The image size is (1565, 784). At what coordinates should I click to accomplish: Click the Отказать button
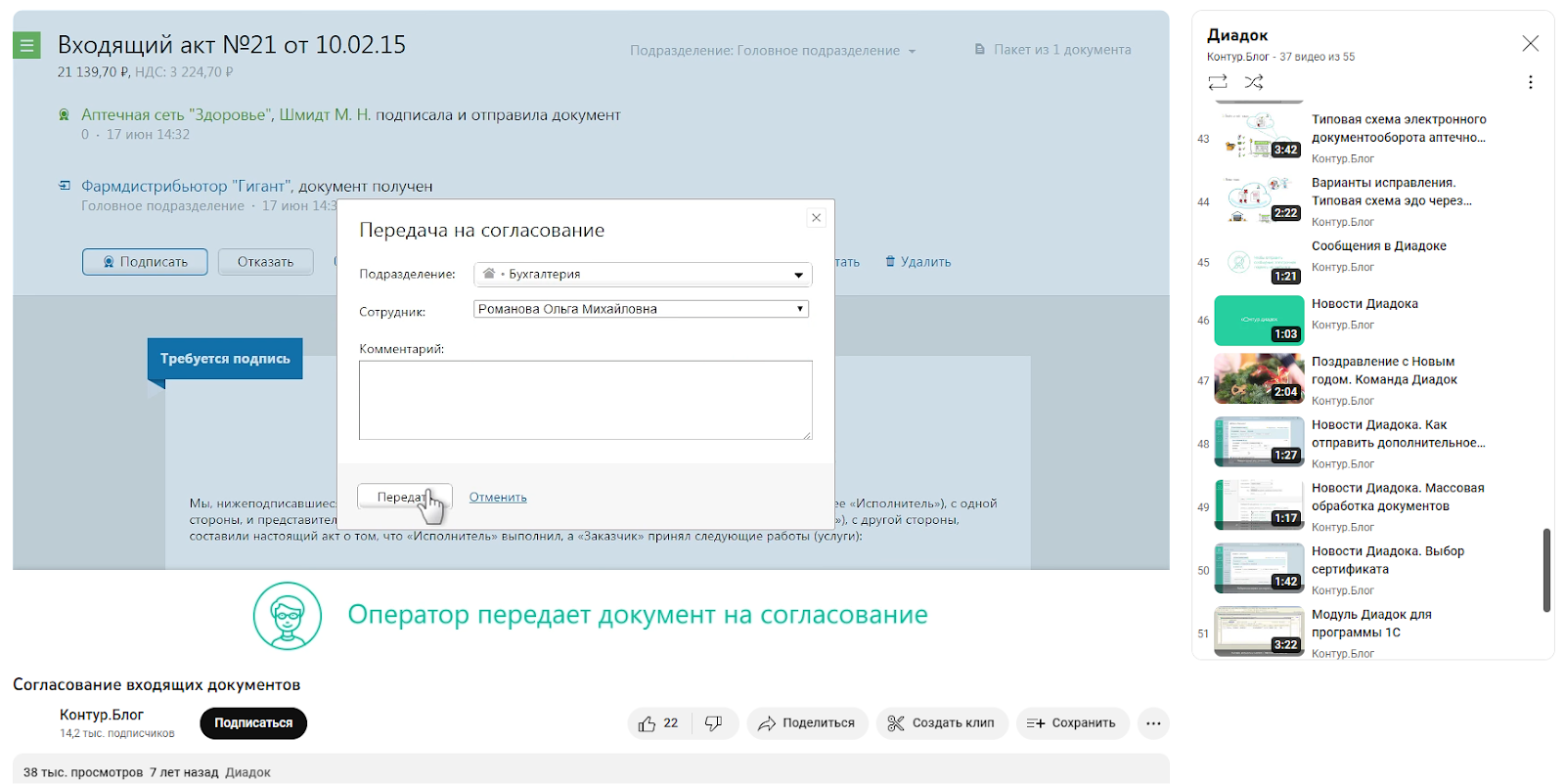(x=265, y=262)
